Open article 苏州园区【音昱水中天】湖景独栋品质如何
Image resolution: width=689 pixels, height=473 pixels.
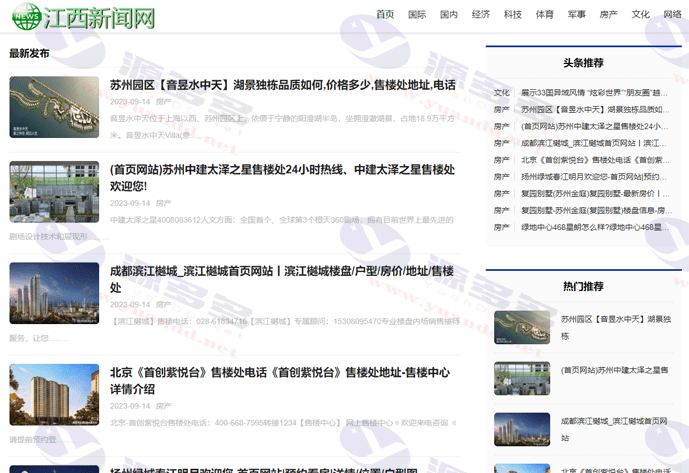click(283, 85)
